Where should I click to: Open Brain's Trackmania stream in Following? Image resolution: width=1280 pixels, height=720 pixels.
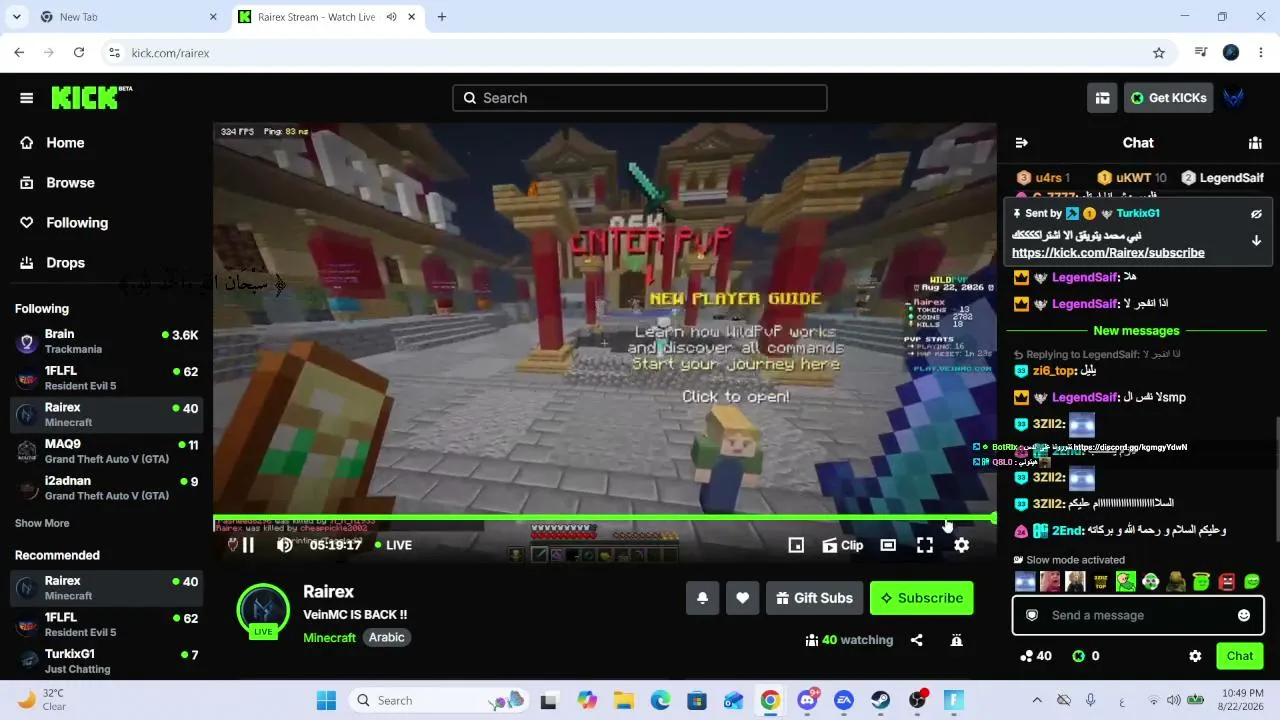tap(106, 341)
